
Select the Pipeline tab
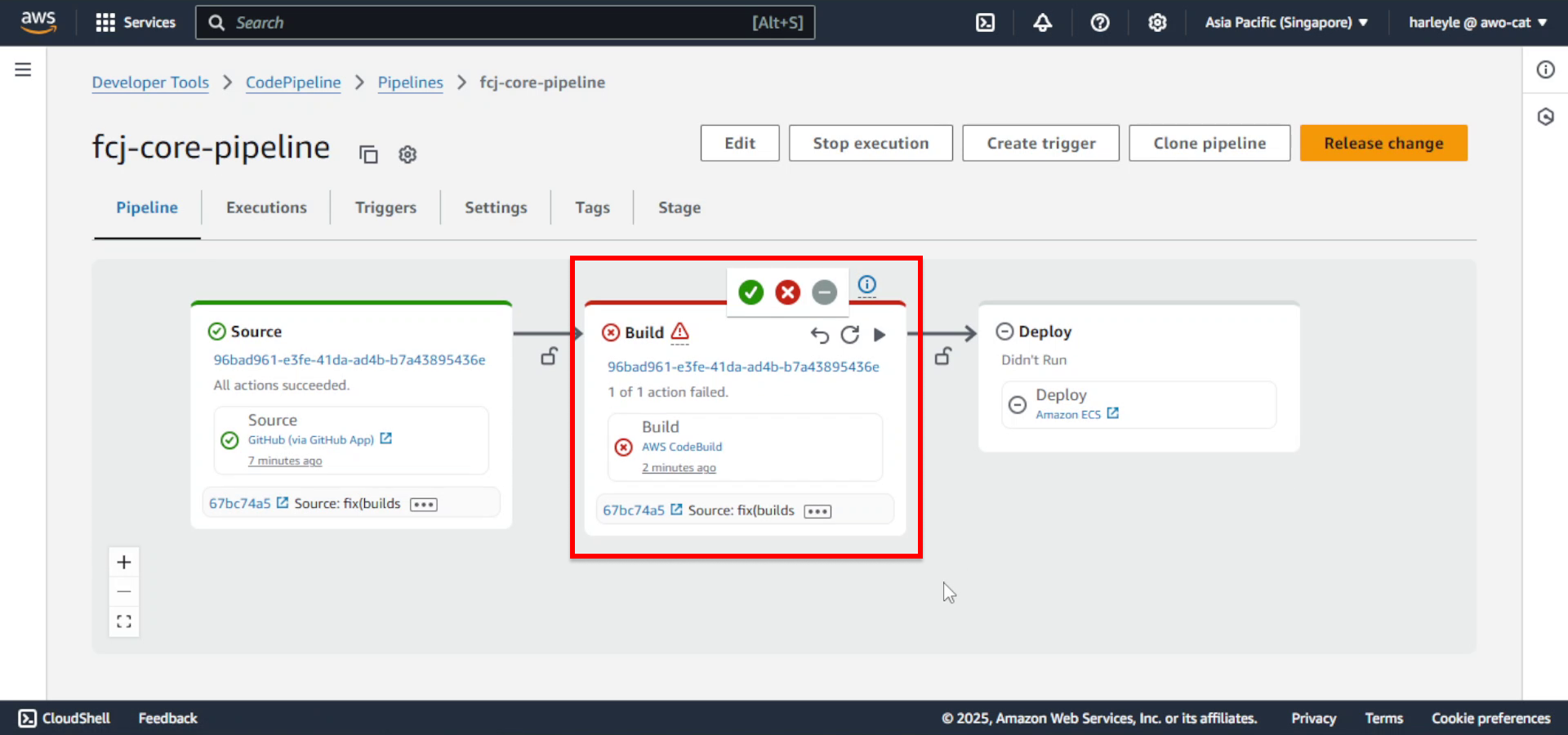click(x=147, y=207)
